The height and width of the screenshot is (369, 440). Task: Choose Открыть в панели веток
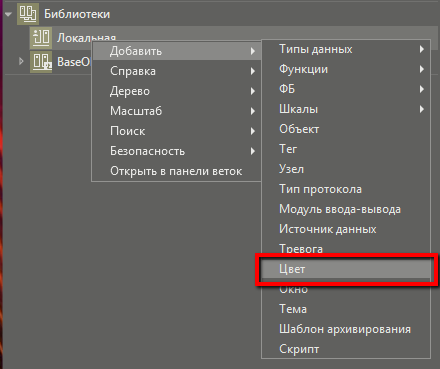pos(177,171)
